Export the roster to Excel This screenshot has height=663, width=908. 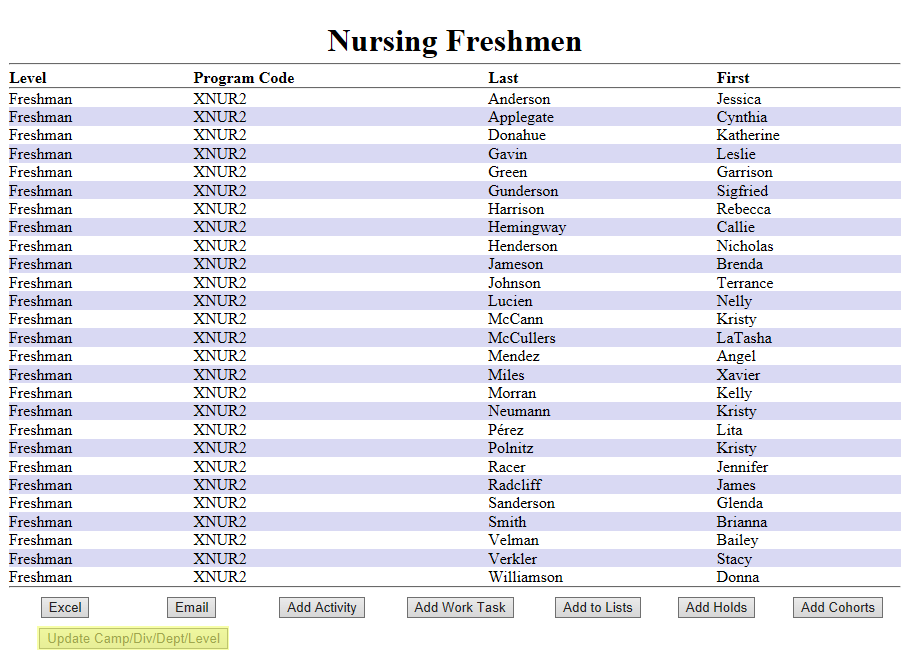click(x=64, y=607)
